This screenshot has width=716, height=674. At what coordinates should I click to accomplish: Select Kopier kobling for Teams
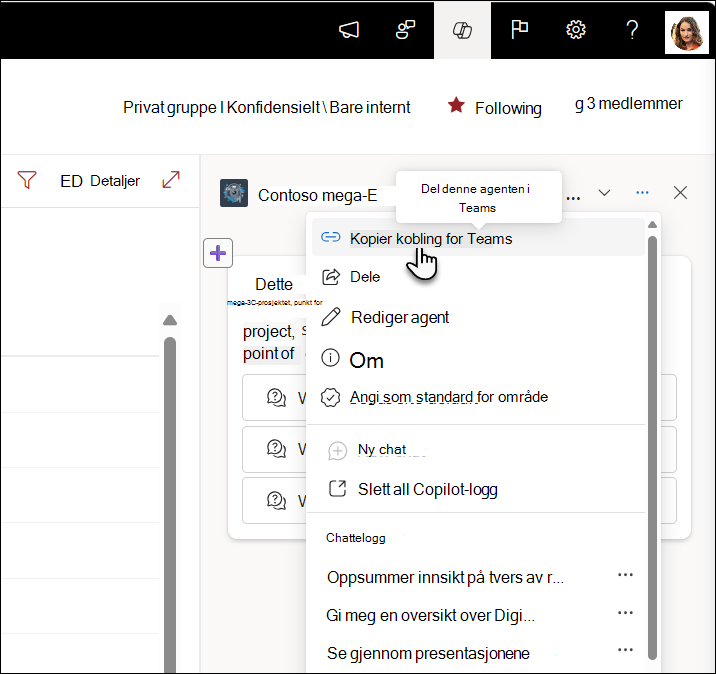tap(478, 238)
